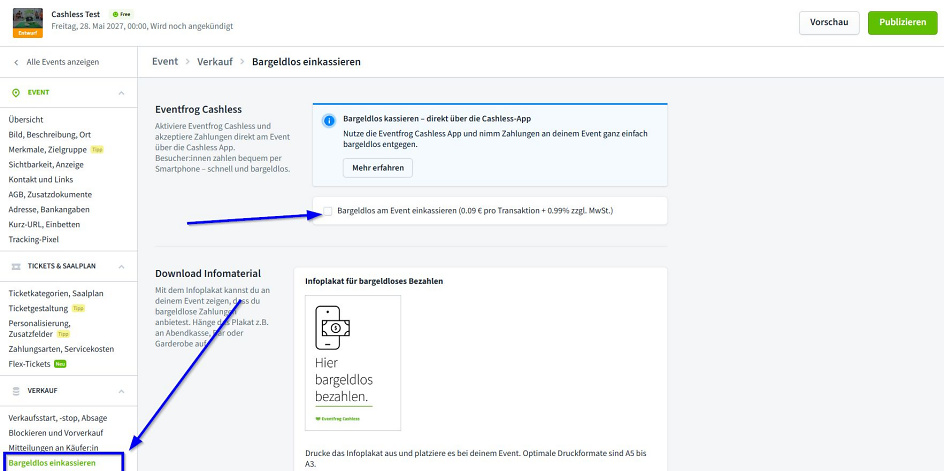Open Merkmale, Zielgruppe page
944x471 pixels.
[48, 150]
